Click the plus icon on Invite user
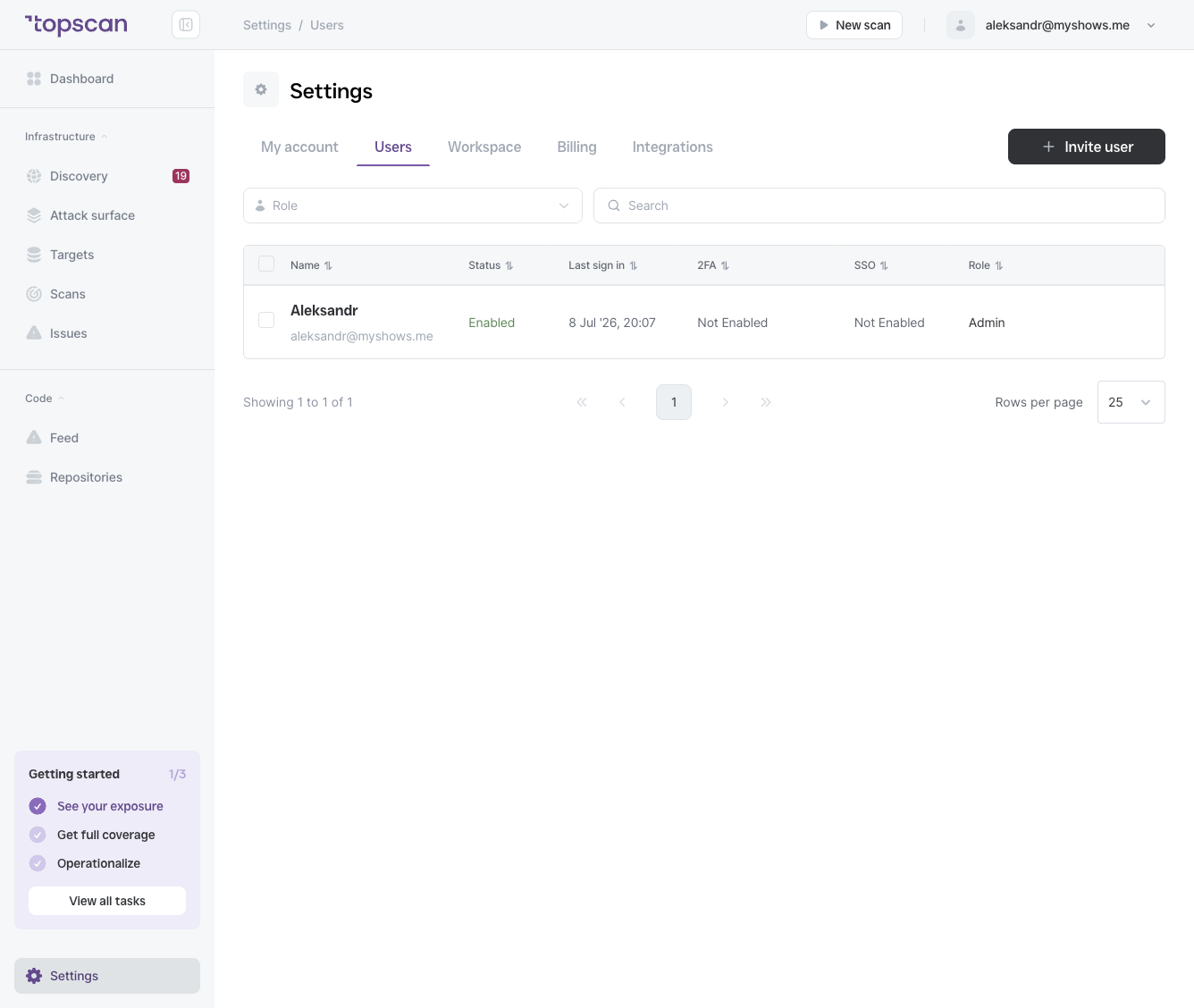The height and width of the screenshot is (1008, 1194). click(1048, 147)
